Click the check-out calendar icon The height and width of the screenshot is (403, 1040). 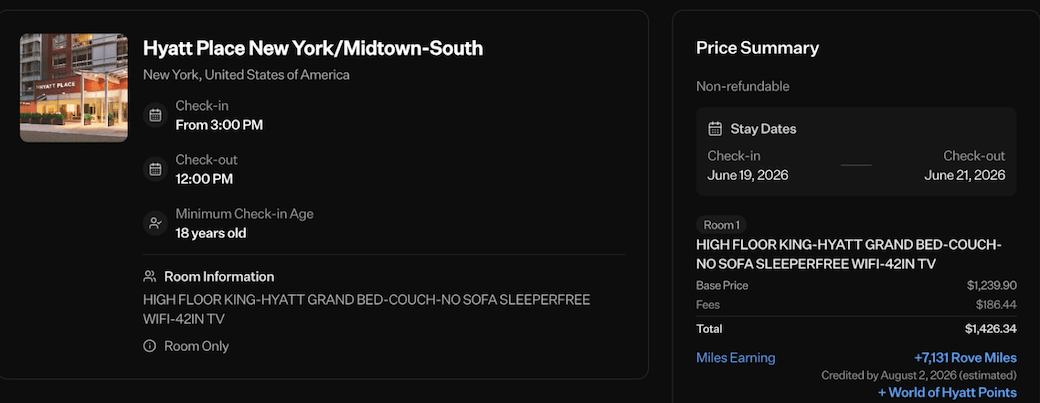[155, 169]
